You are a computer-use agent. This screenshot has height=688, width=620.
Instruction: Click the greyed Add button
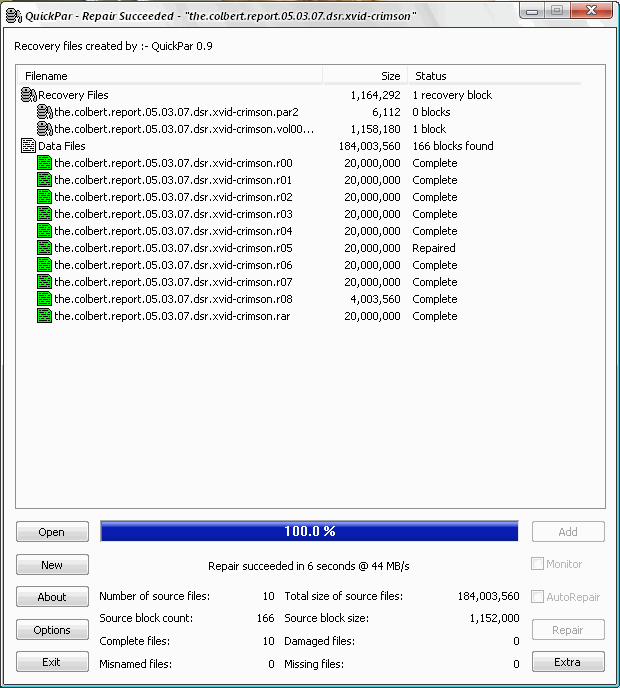[x=568, y=532]
